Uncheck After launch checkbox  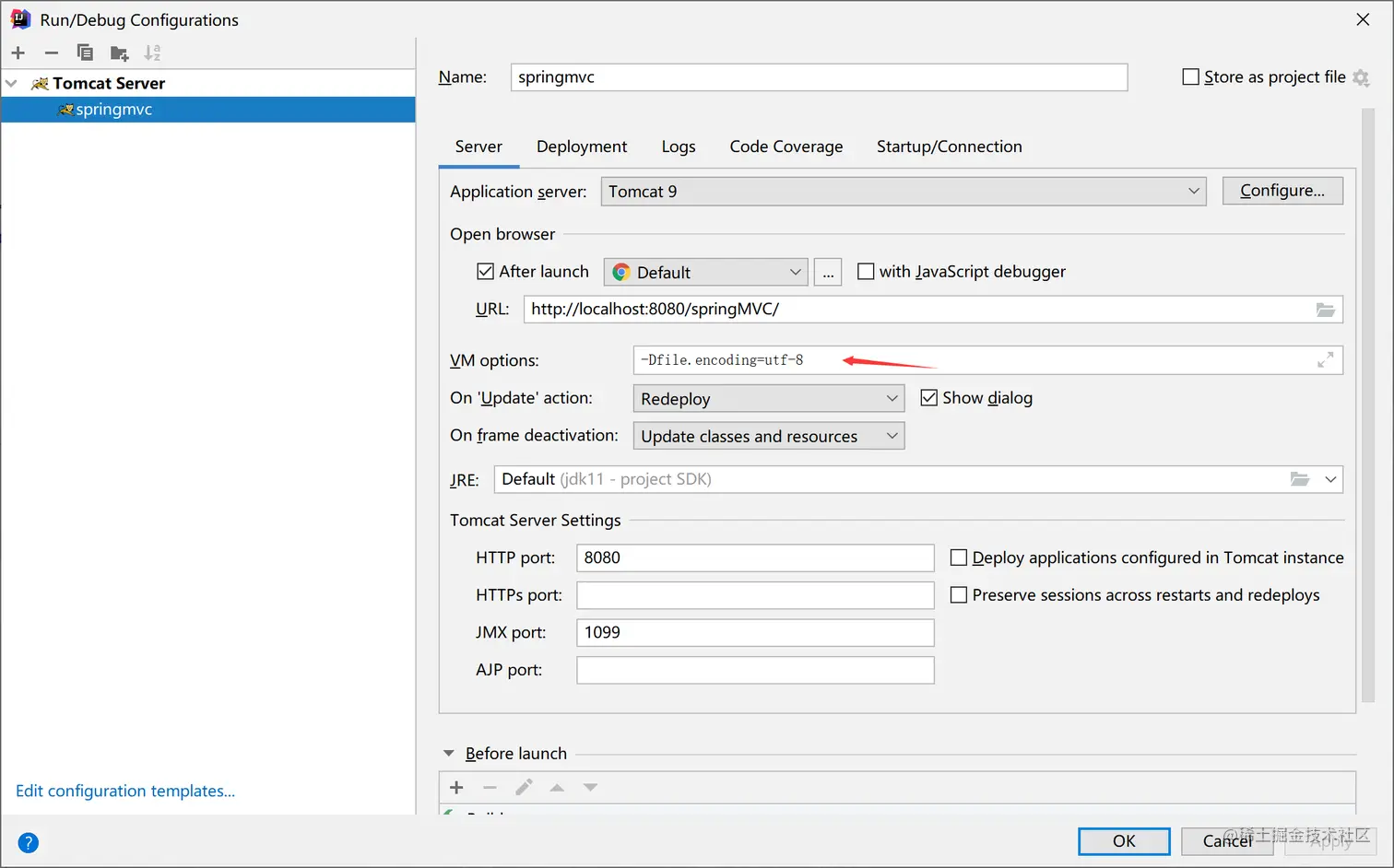point(485,271)
